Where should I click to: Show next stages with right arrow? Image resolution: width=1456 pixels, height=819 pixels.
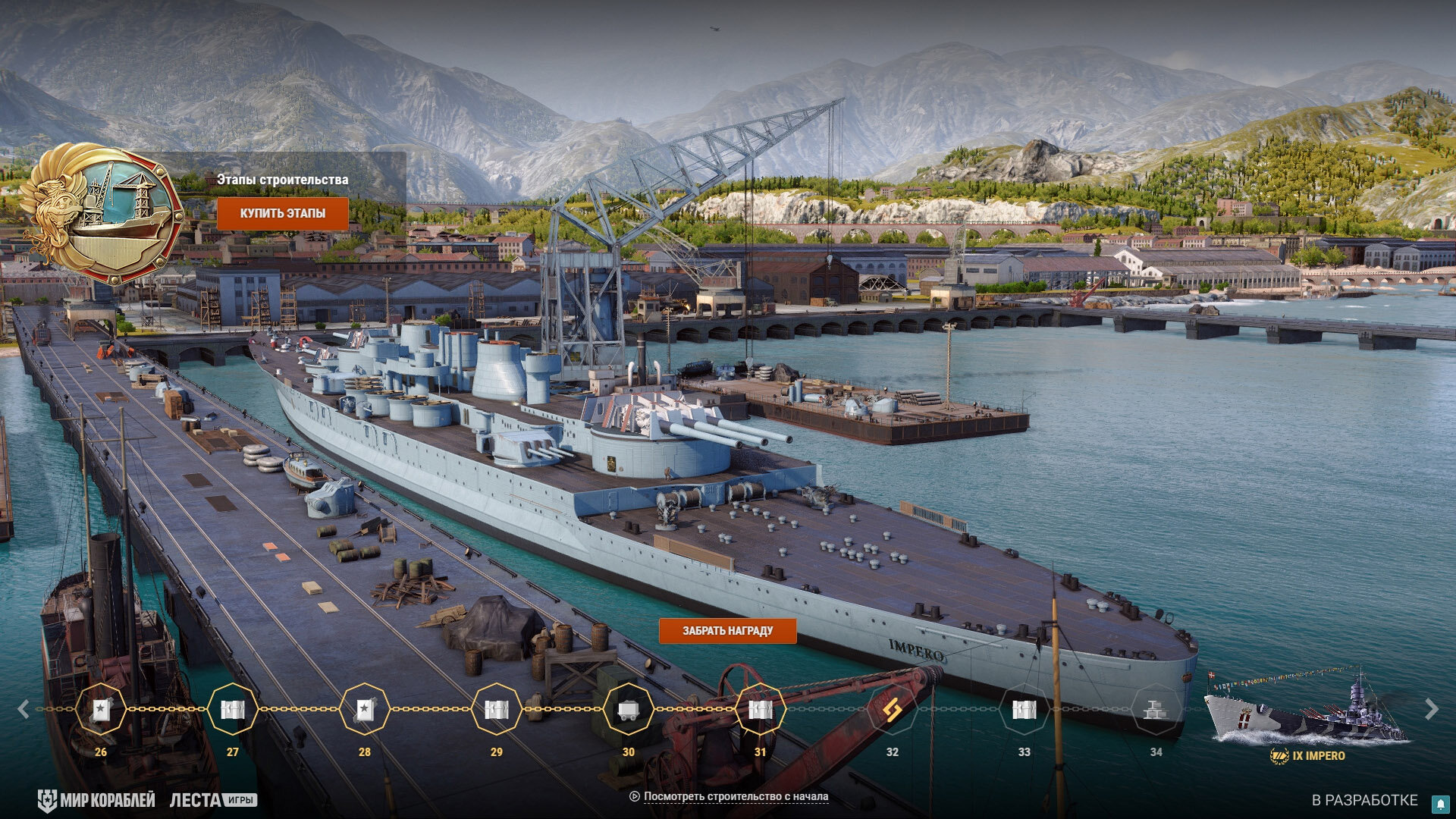tap(1431, 709)
